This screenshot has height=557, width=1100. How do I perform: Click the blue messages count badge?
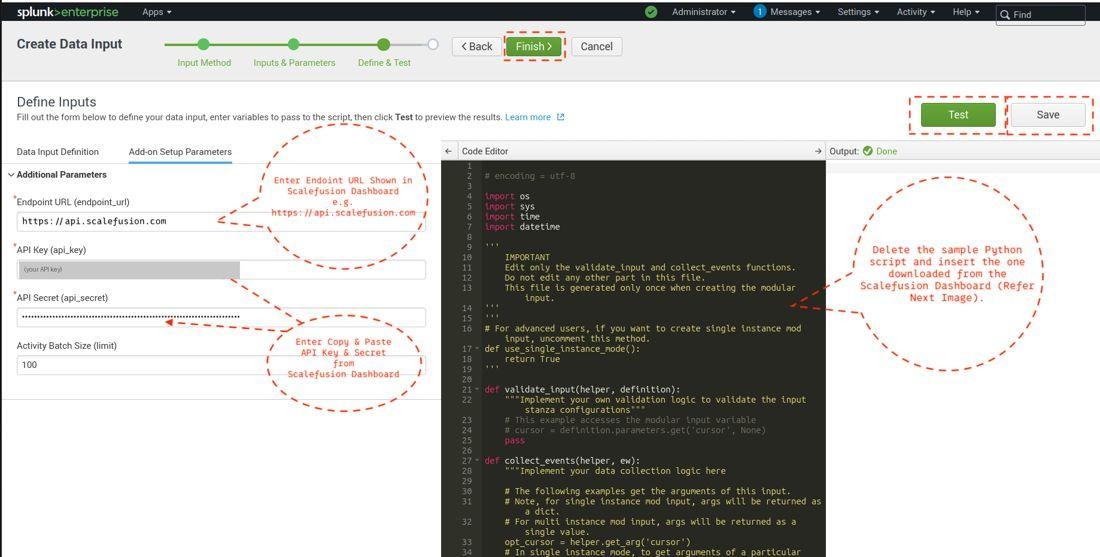pos(759,12)
